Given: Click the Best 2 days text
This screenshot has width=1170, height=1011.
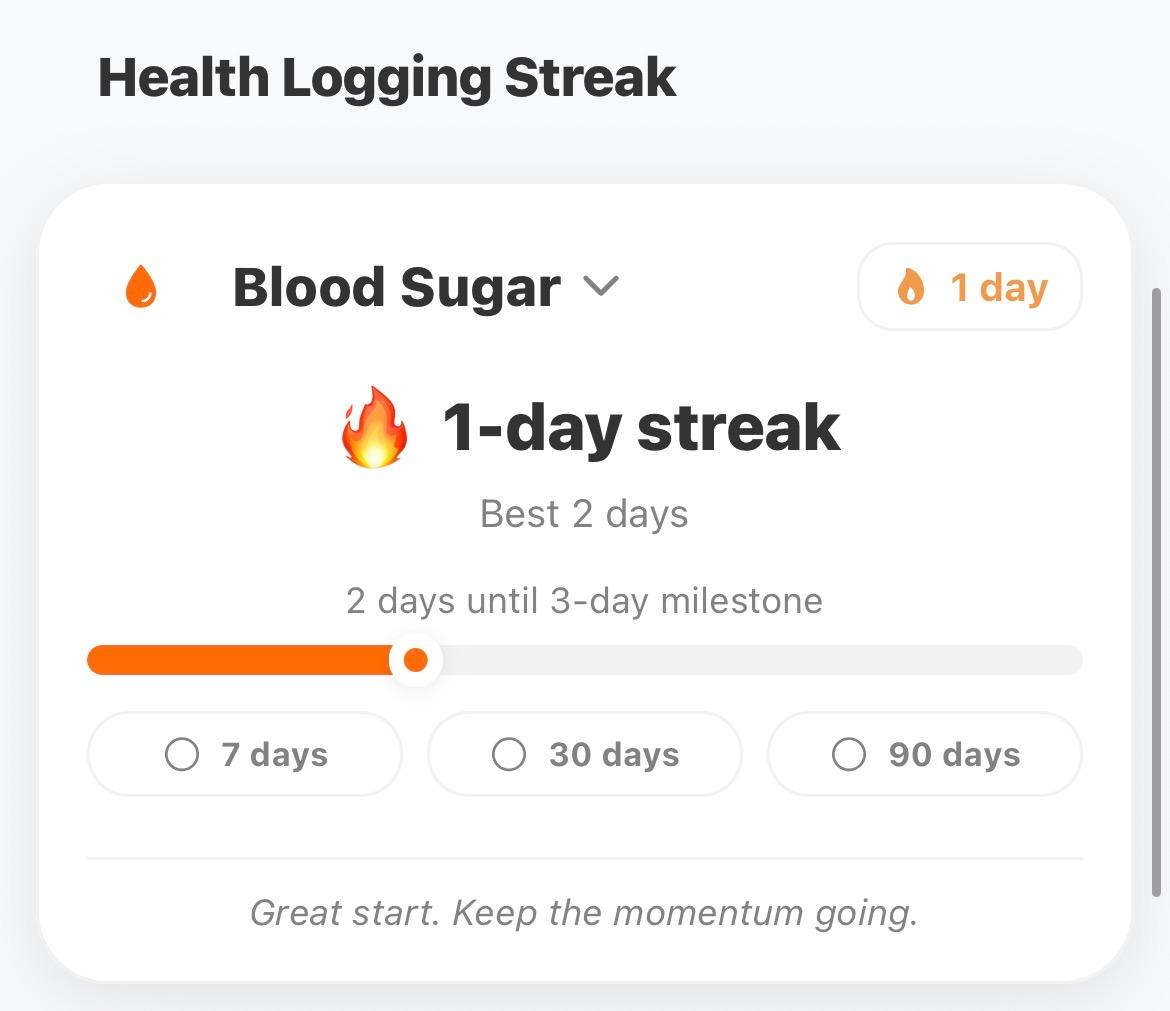Looking at the screenshot, I should (584, 513).
